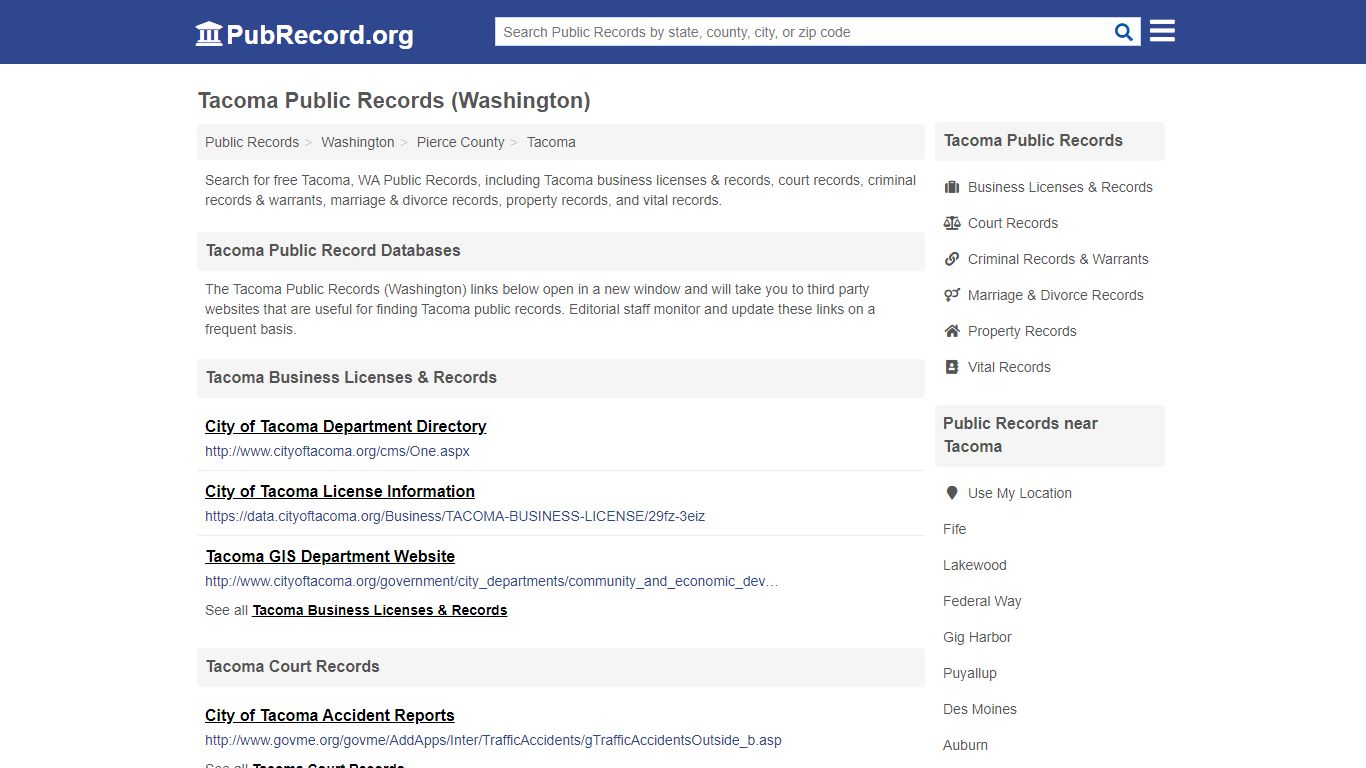1366x768 pixels.
Task: Go to Fife public records
Action: point(955,529)
